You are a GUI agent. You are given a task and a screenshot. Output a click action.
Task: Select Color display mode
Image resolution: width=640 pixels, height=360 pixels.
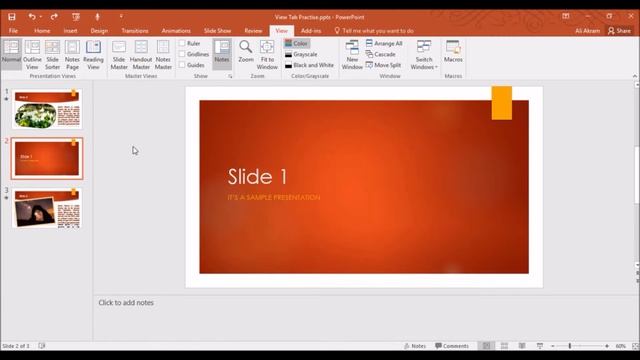(x=297, y=43)
